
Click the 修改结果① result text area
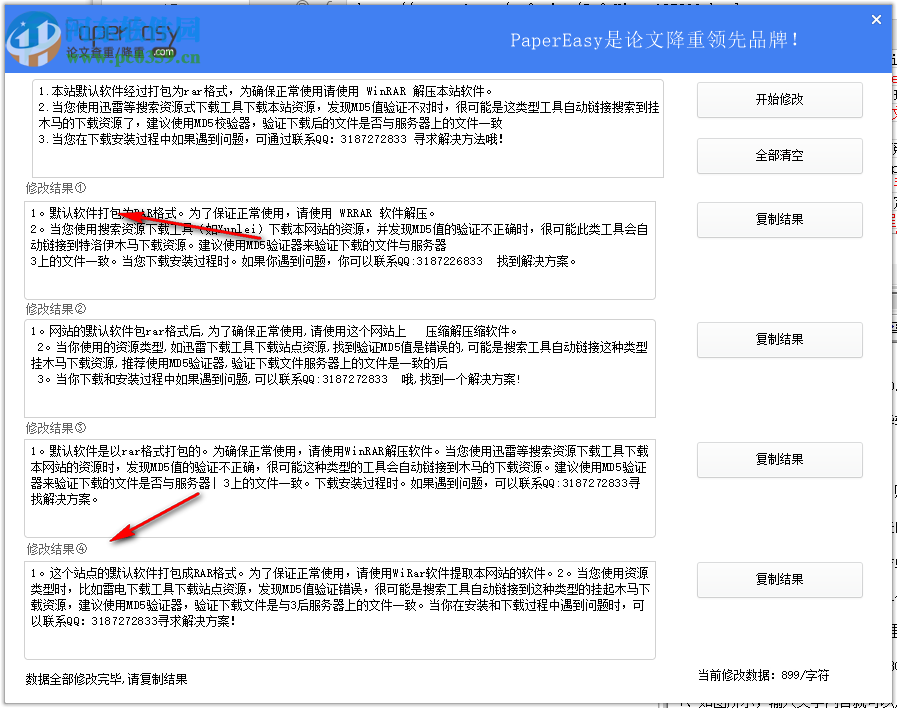[340, 245]
